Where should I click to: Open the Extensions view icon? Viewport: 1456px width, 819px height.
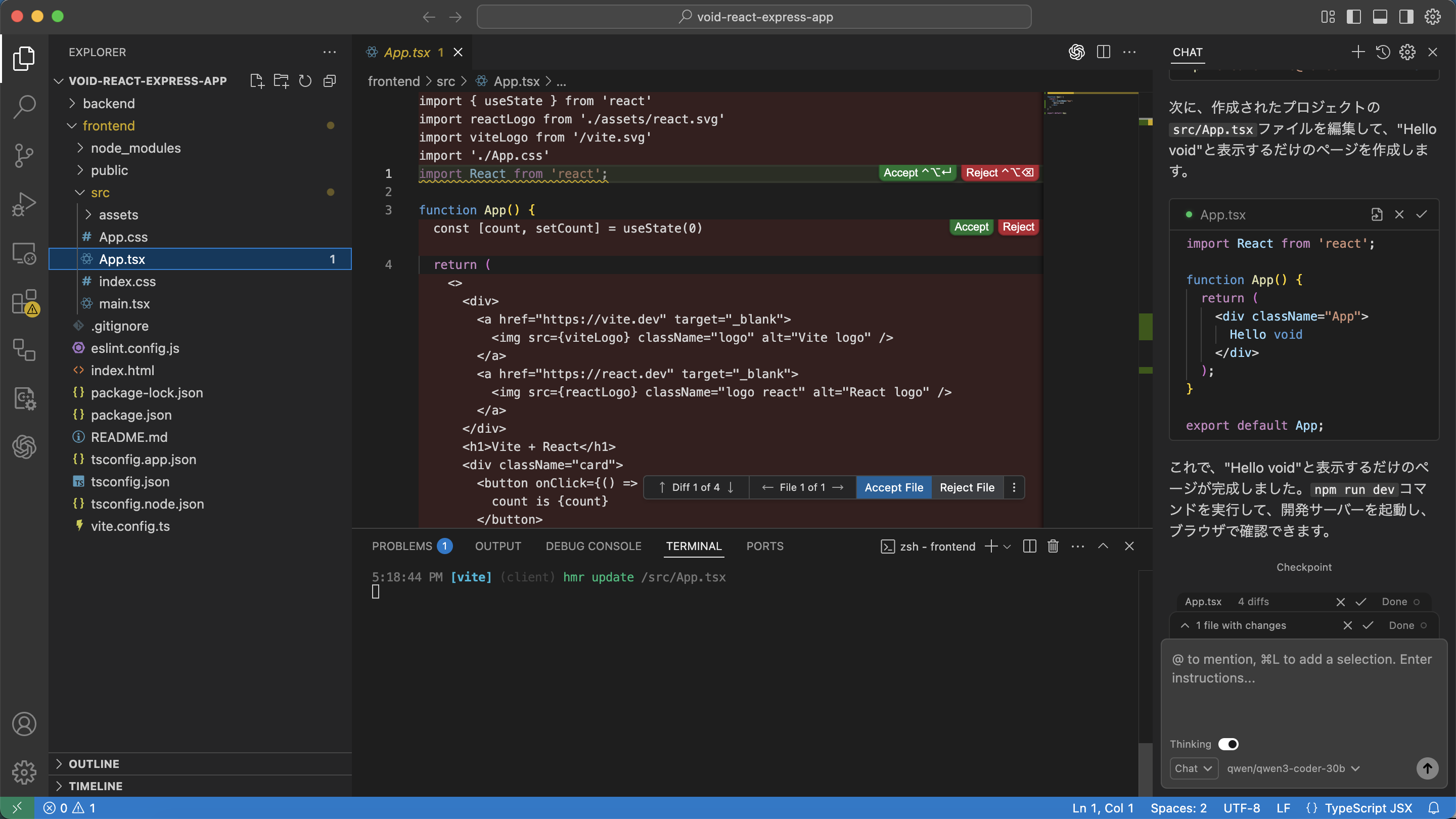click(24, 302)
